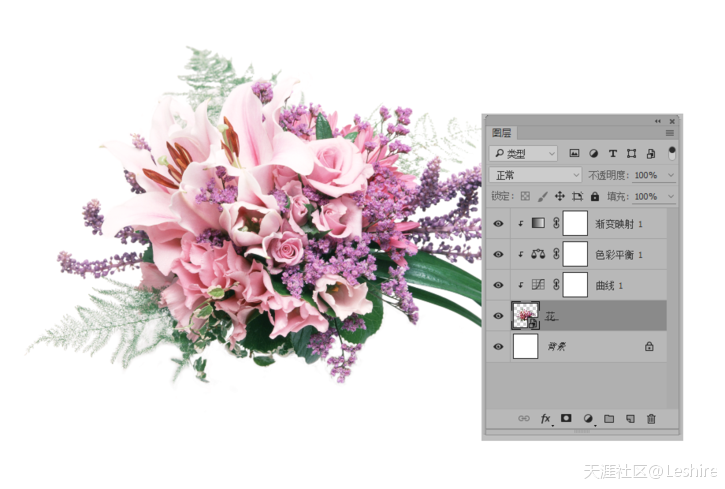Create new fill or adjustment layer
The width and height of the screenshot is (725, 489).
[588, 418]
